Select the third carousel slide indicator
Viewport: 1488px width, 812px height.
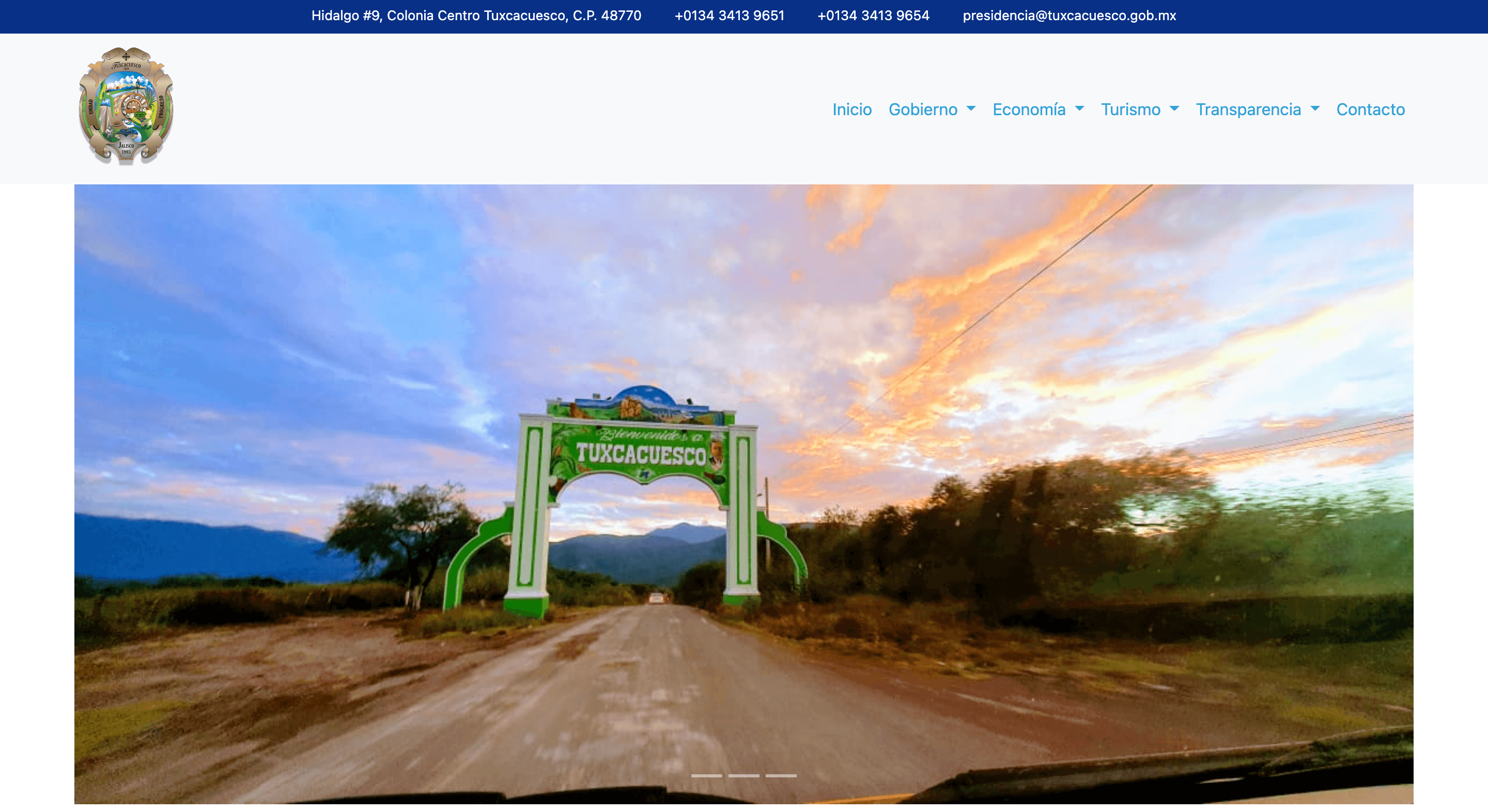pyautogui.click(x=781, y=776)
